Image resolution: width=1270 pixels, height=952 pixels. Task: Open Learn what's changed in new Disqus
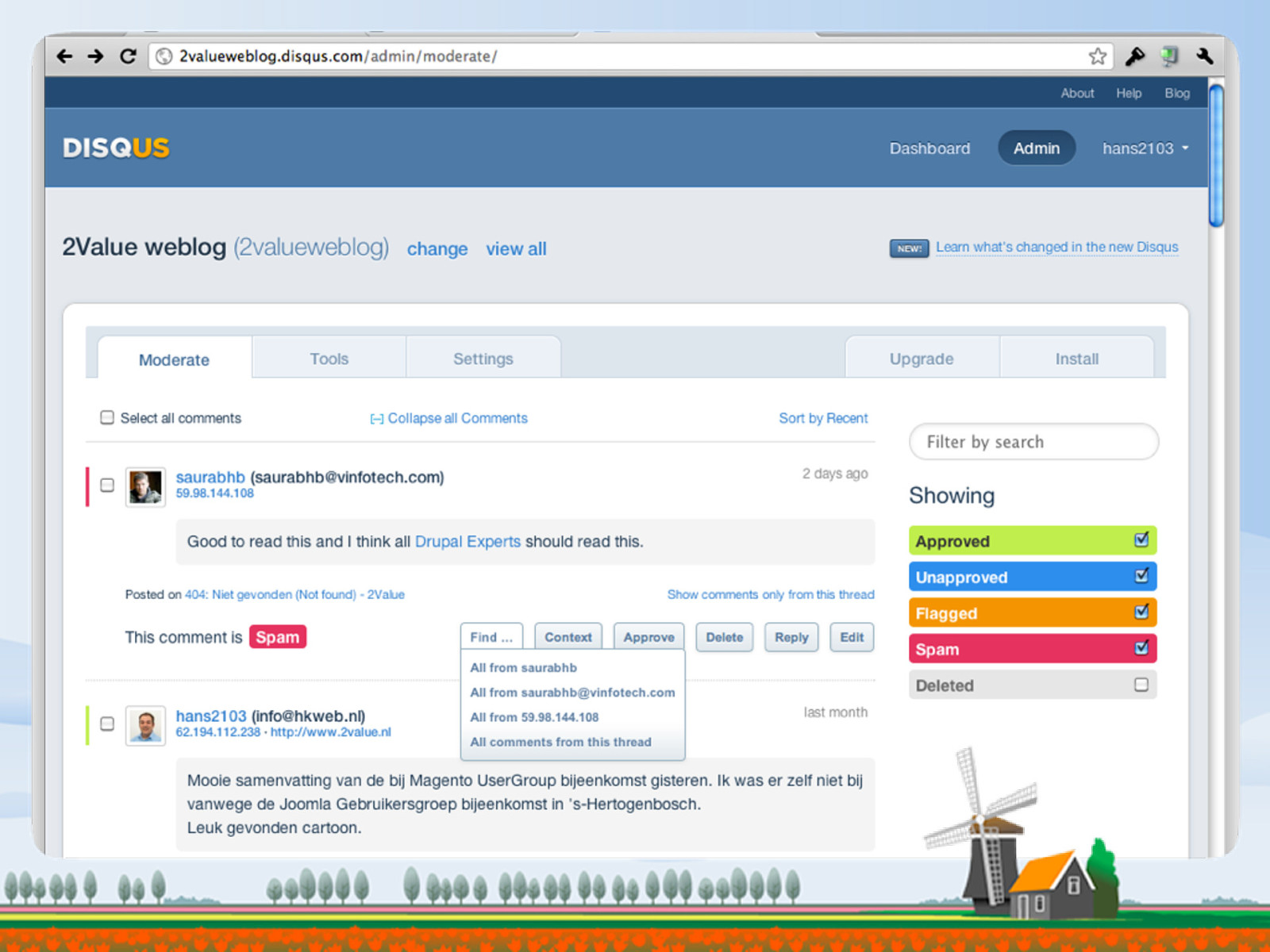1057,247
